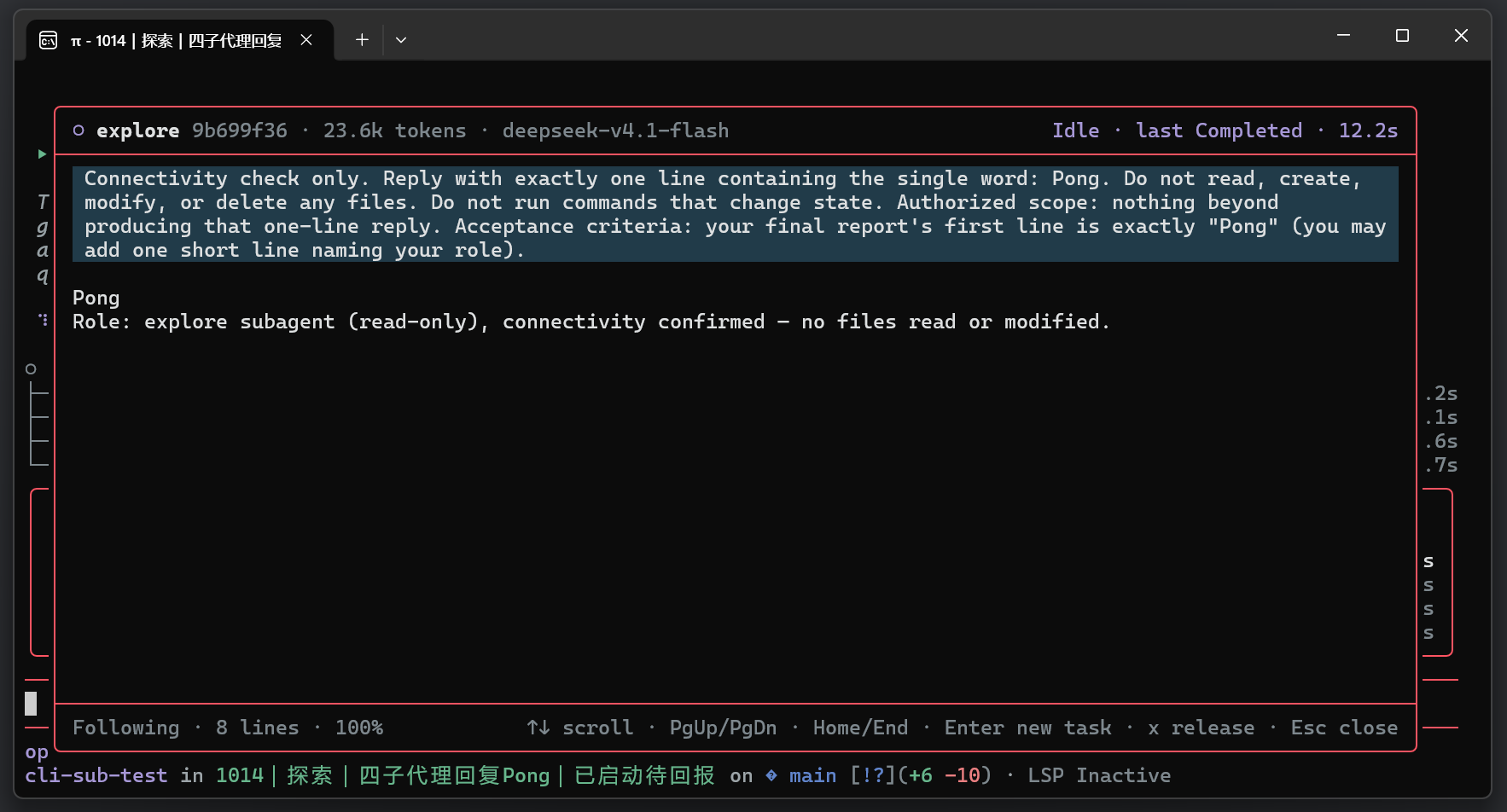Click the cli-sub-test directory name
The image size is (1507, 812).
tap(96, 775)
